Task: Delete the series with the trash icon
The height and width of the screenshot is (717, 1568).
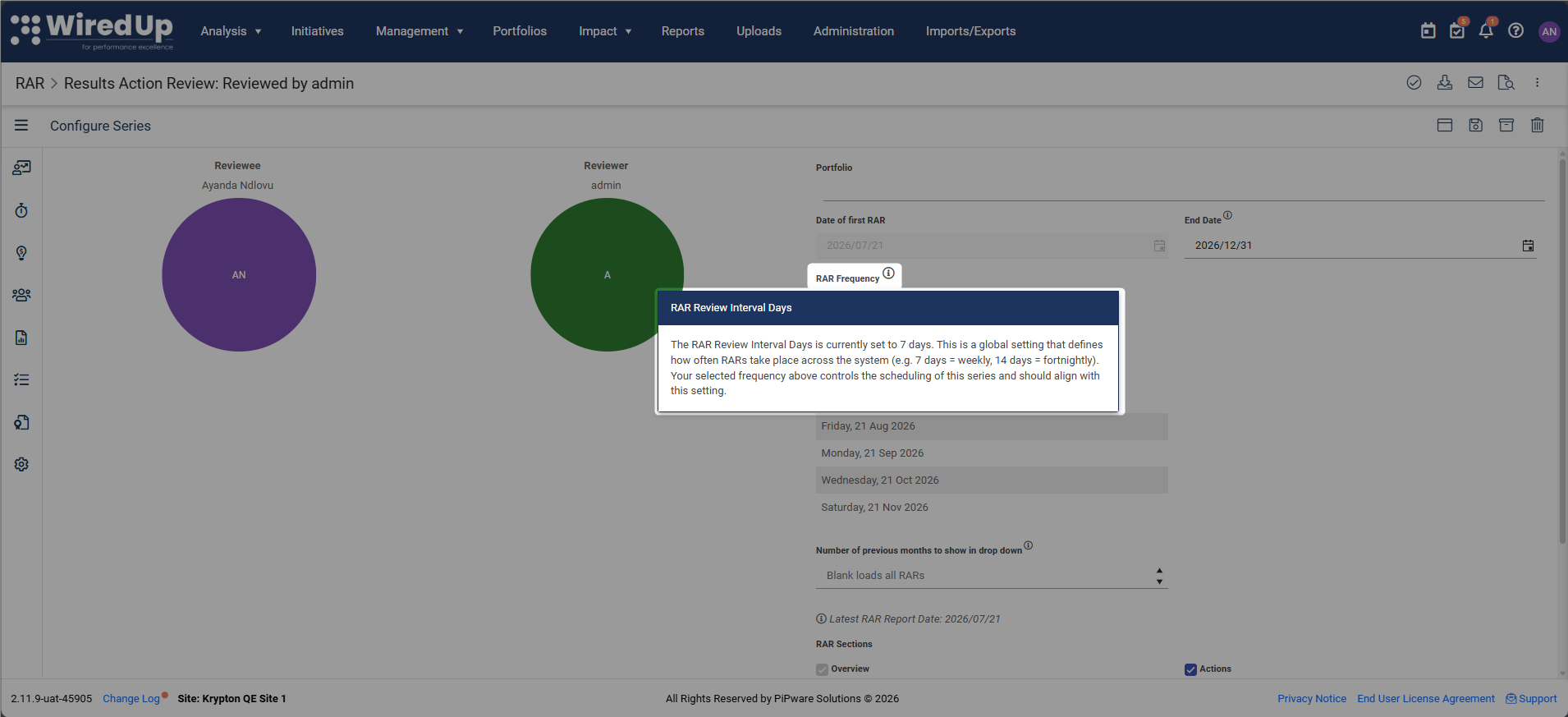Action: coord(1537,126)
